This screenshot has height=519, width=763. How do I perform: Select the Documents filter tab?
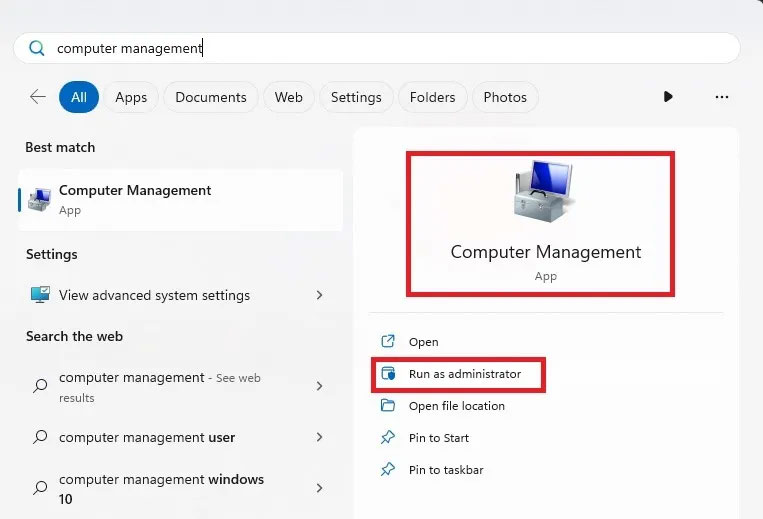[x=210, y=97]
